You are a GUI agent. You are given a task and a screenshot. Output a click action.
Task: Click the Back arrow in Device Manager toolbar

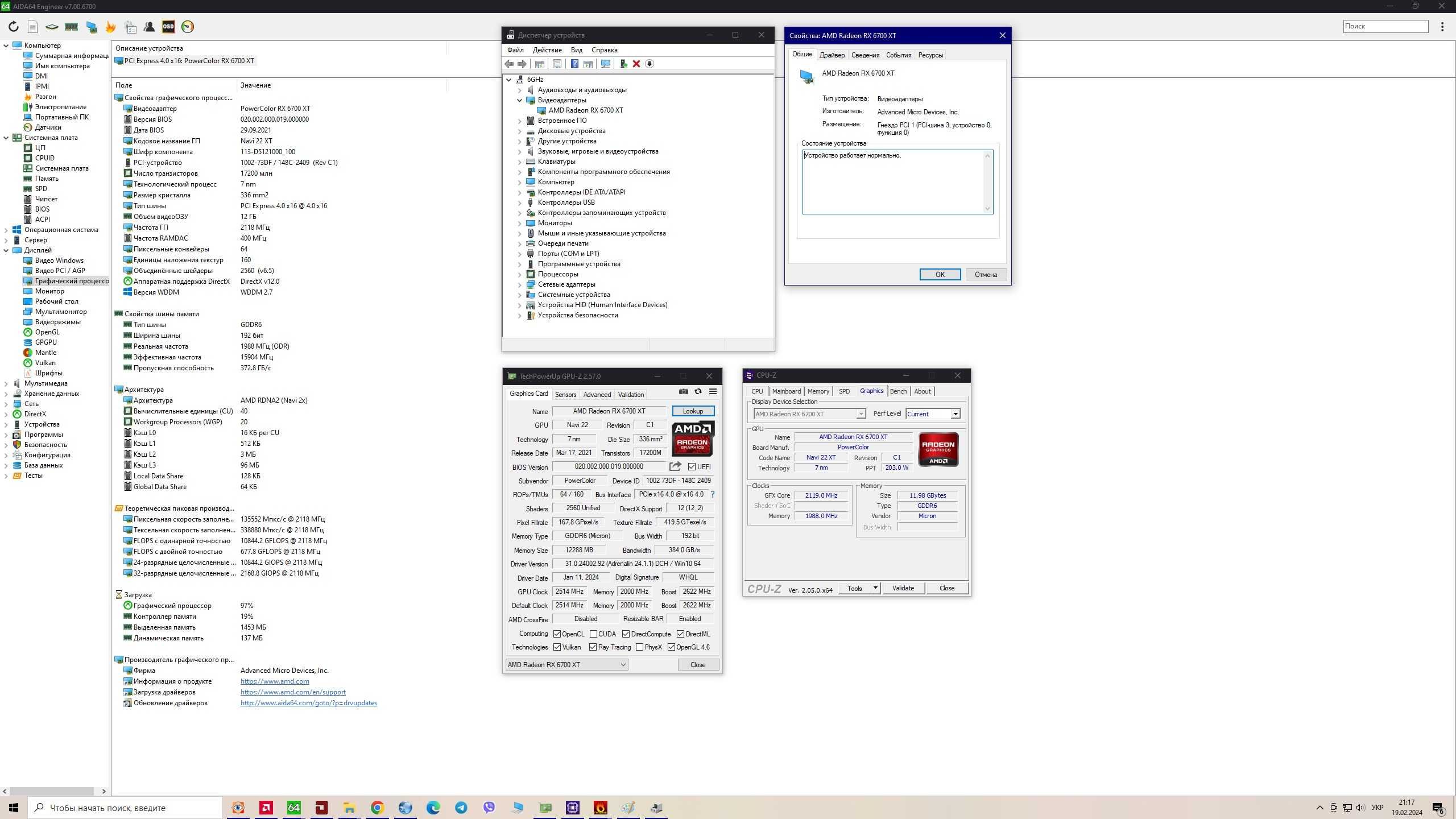(x=510, y=64)
